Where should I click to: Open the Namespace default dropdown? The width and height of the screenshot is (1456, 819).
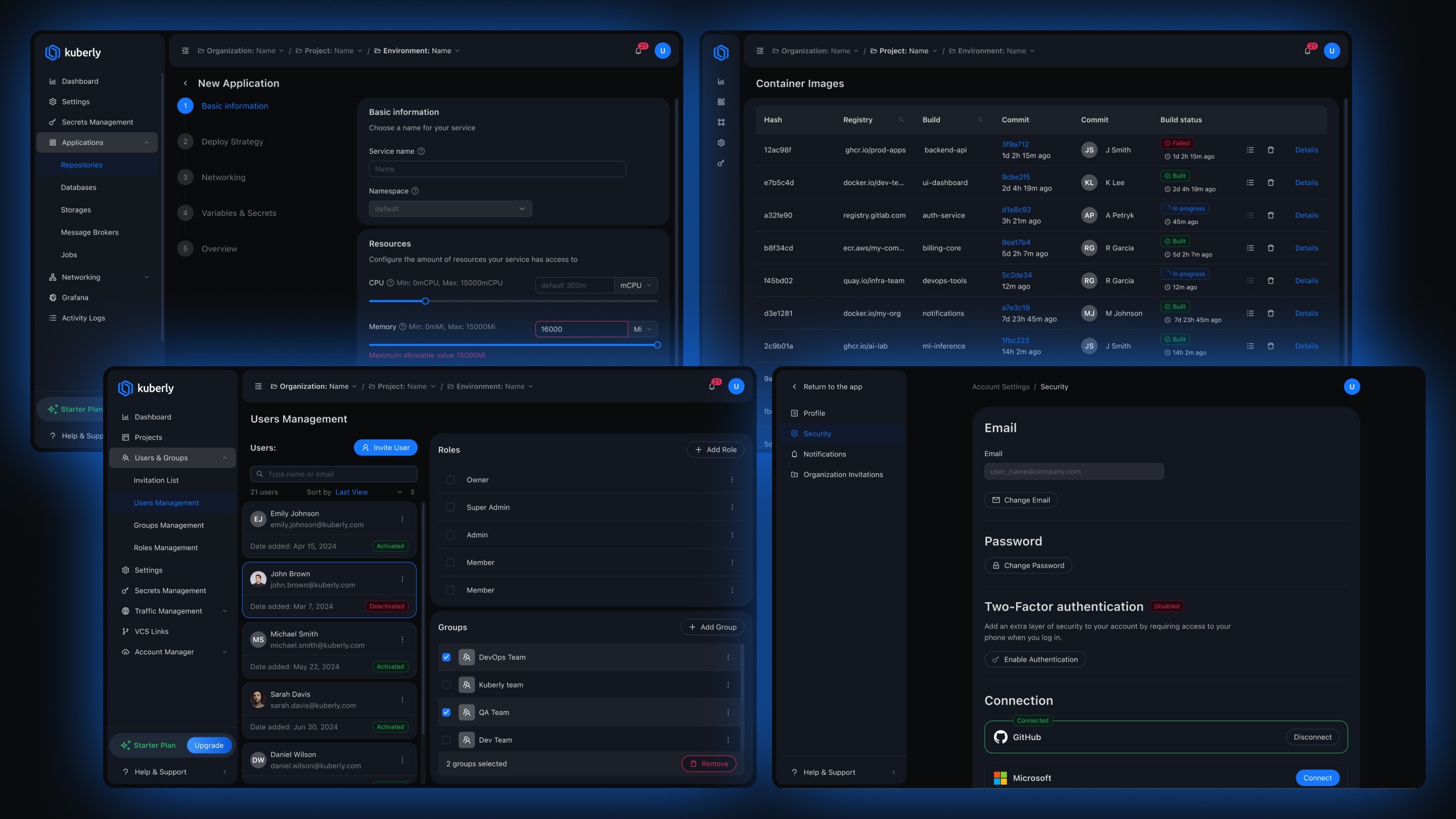click(x=450, y=209)
